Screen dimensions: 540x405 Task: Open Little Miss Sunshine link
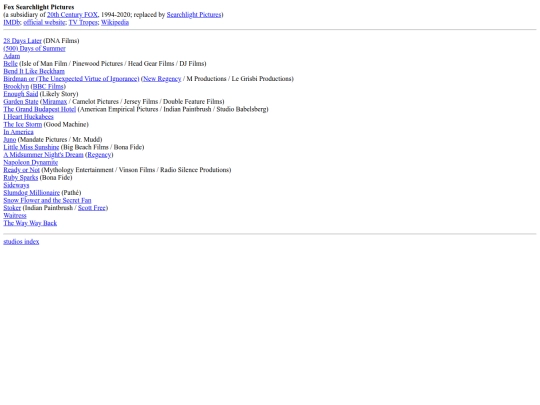[31, 147]
